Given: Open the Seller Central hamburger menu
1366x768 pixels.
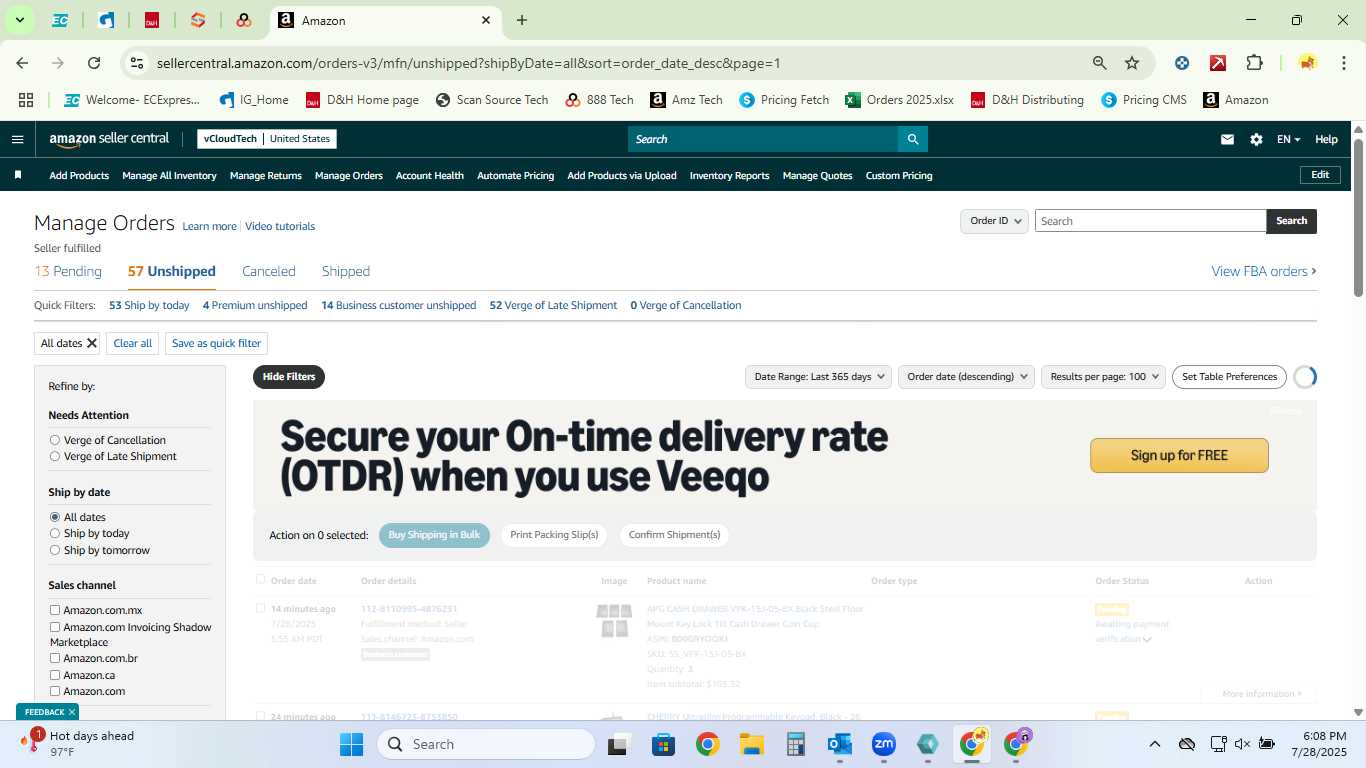Looking at the screenshot, I should [17, 139].
